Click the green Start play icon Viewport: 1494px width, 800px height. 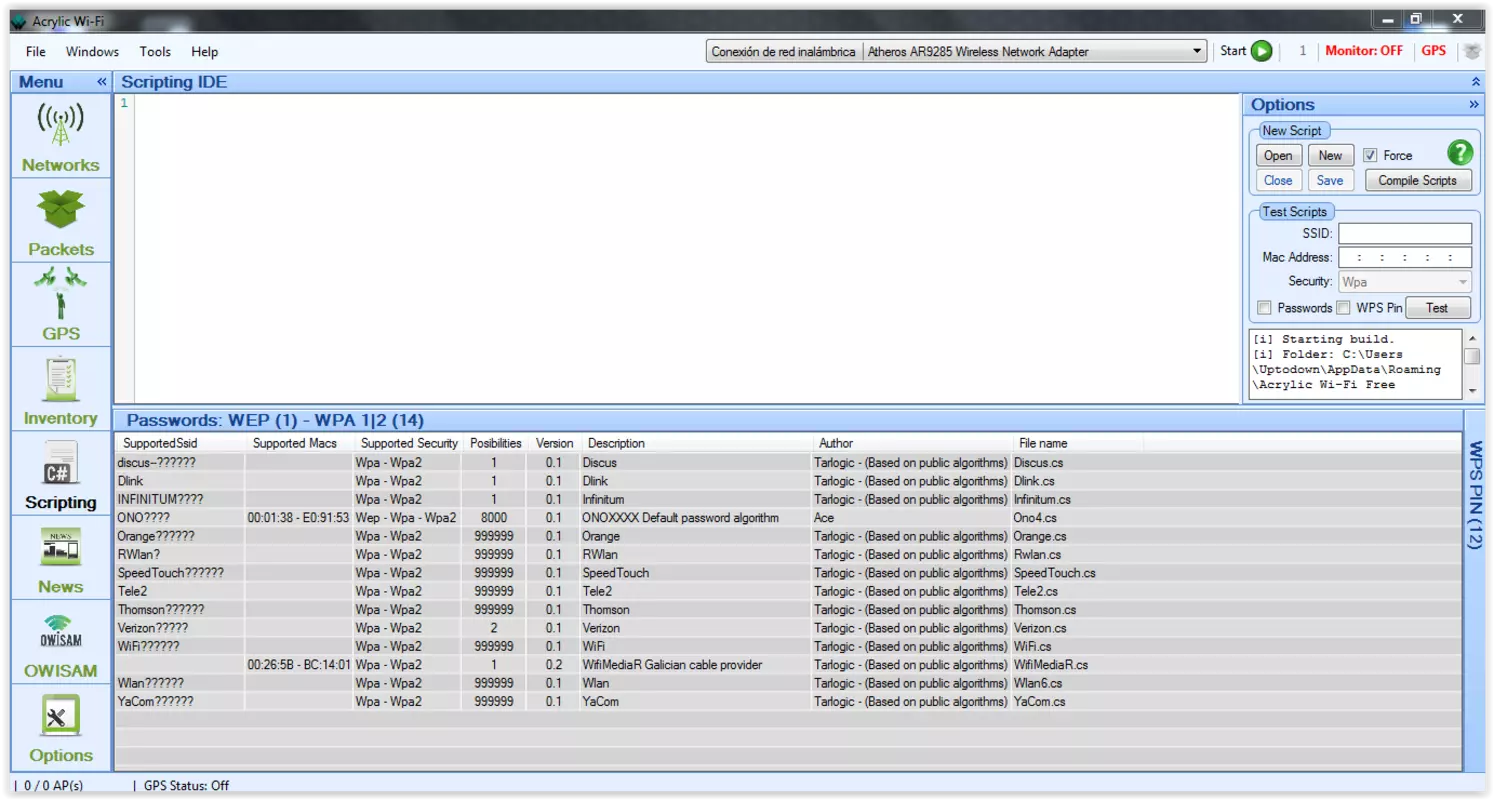(1262, 51)
